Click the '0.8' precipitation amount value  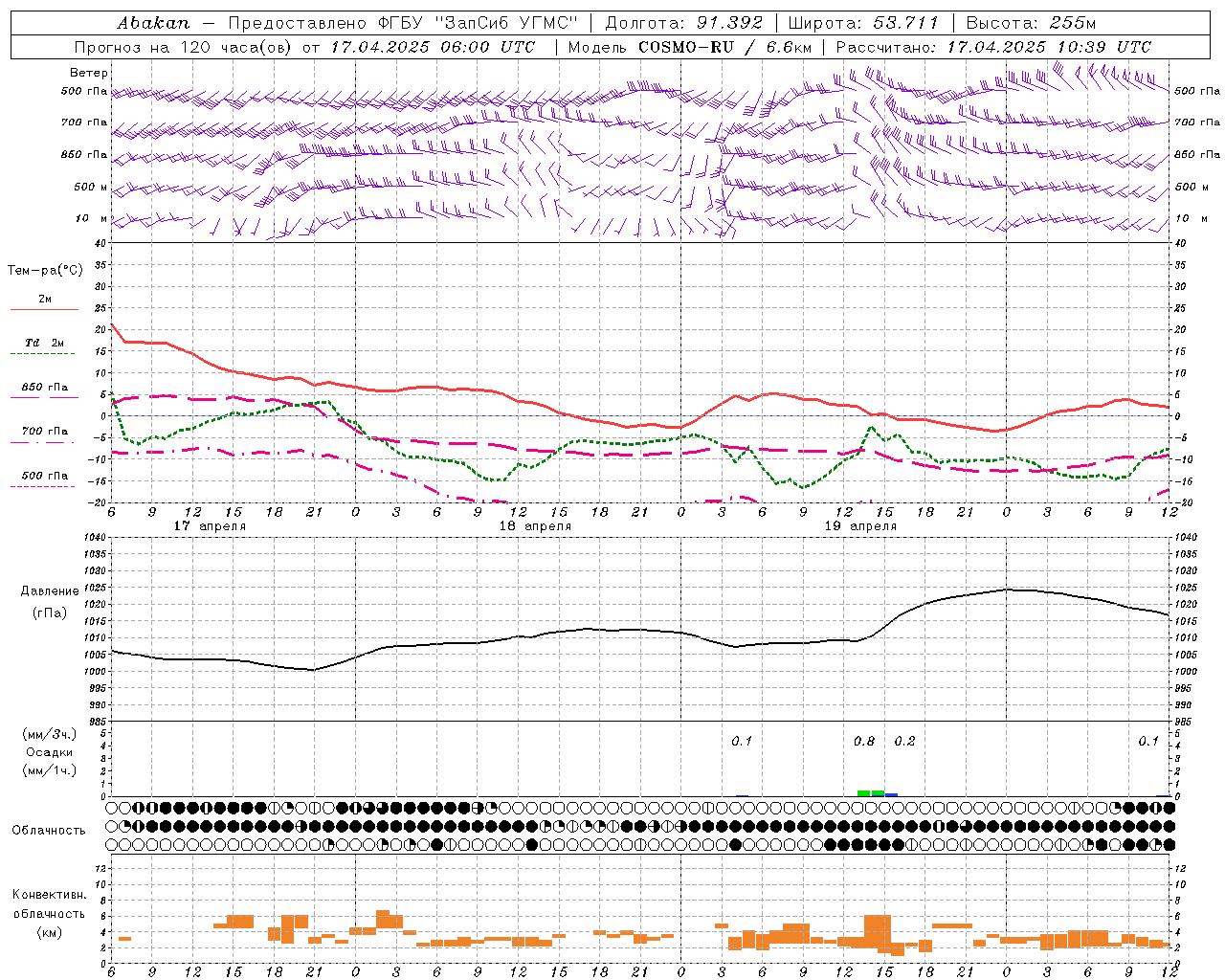864,742
